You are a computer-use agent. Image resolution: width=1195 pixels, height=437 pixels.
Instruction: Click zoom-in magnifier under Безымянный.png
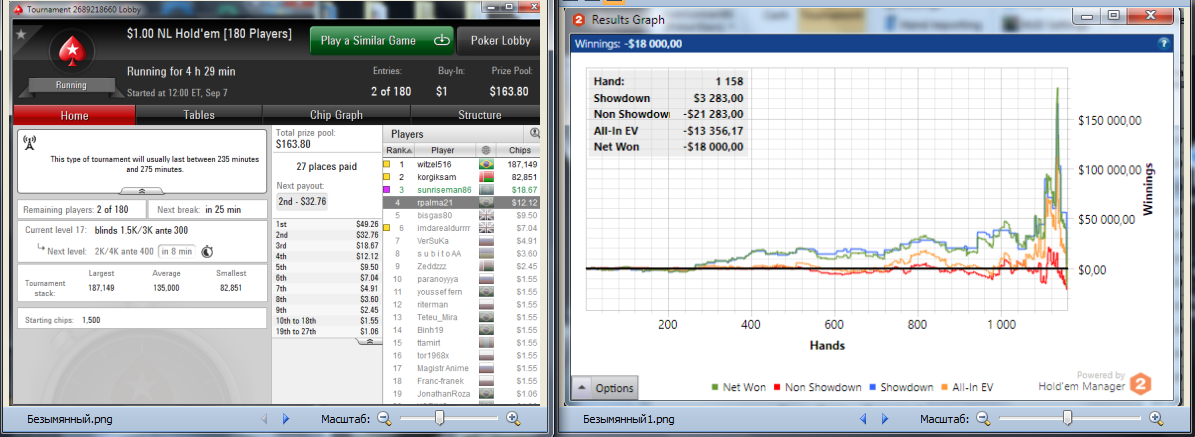[x=513, y=418]
